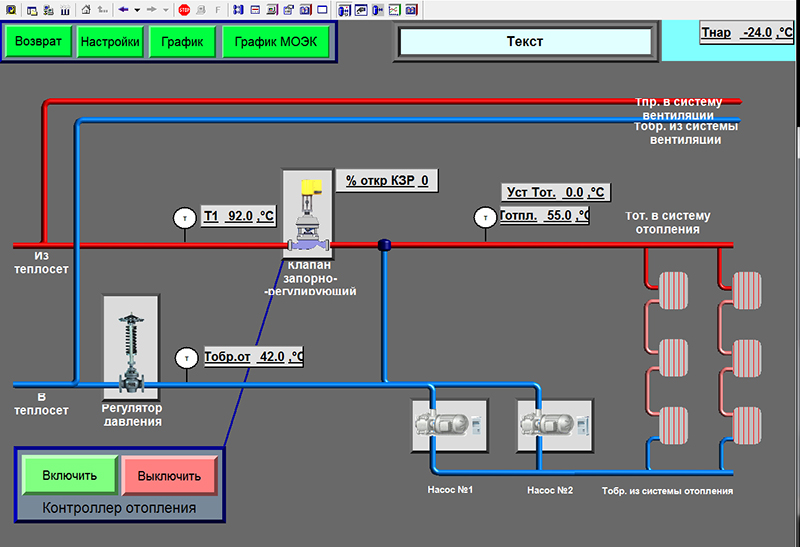
Task: Click the Возврат button
Action: (38, 42)
